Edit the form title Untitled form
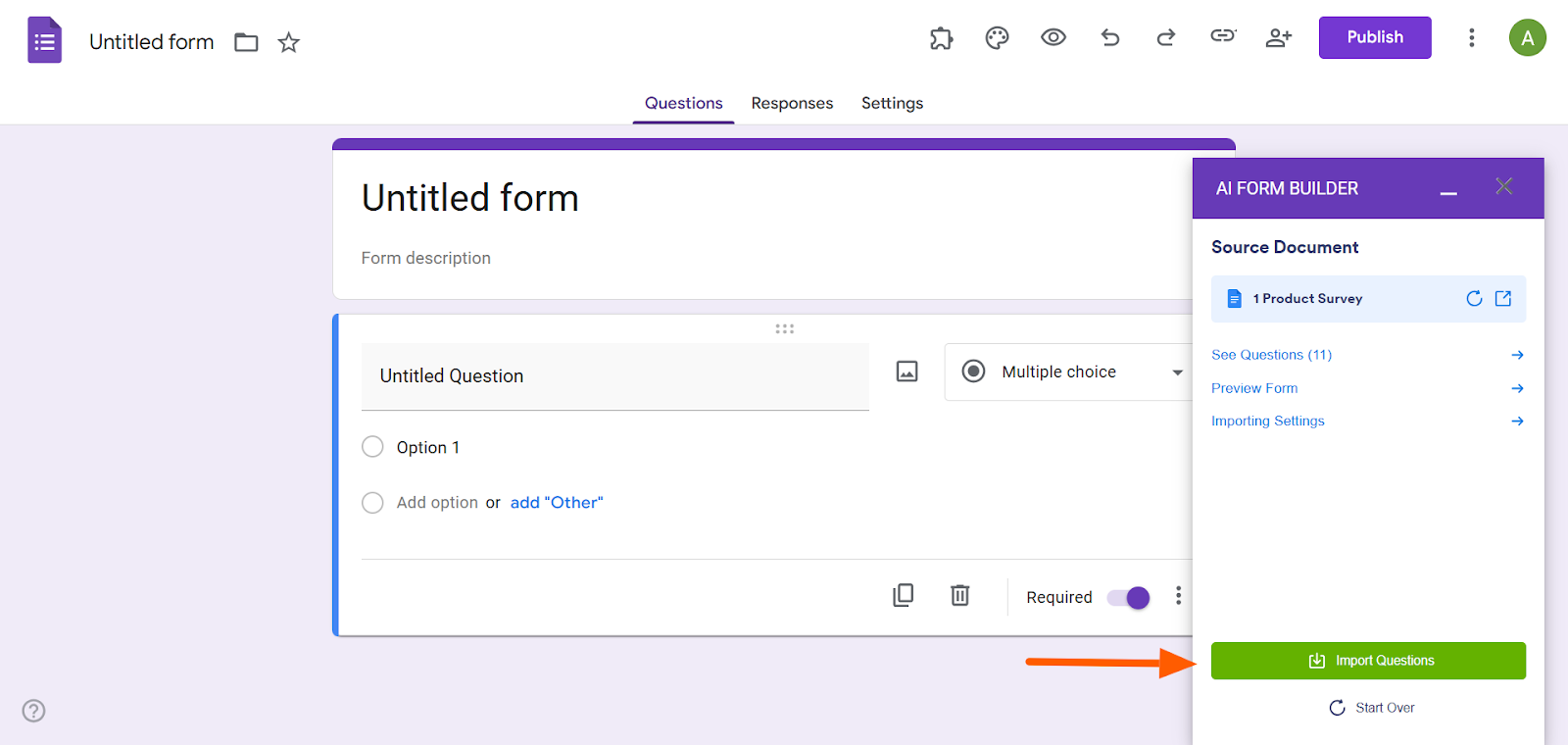 [x=470, y=198]
